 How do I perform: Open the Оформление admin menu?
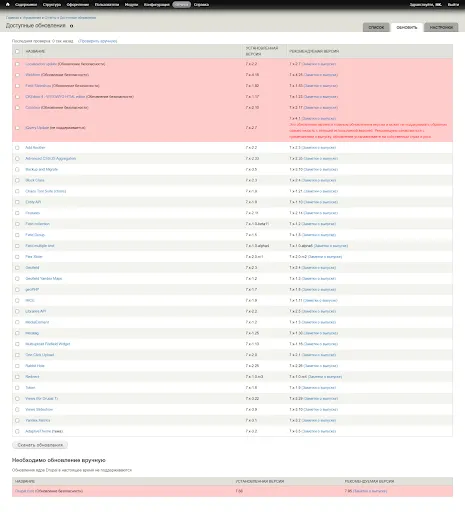tap(78, 5)
